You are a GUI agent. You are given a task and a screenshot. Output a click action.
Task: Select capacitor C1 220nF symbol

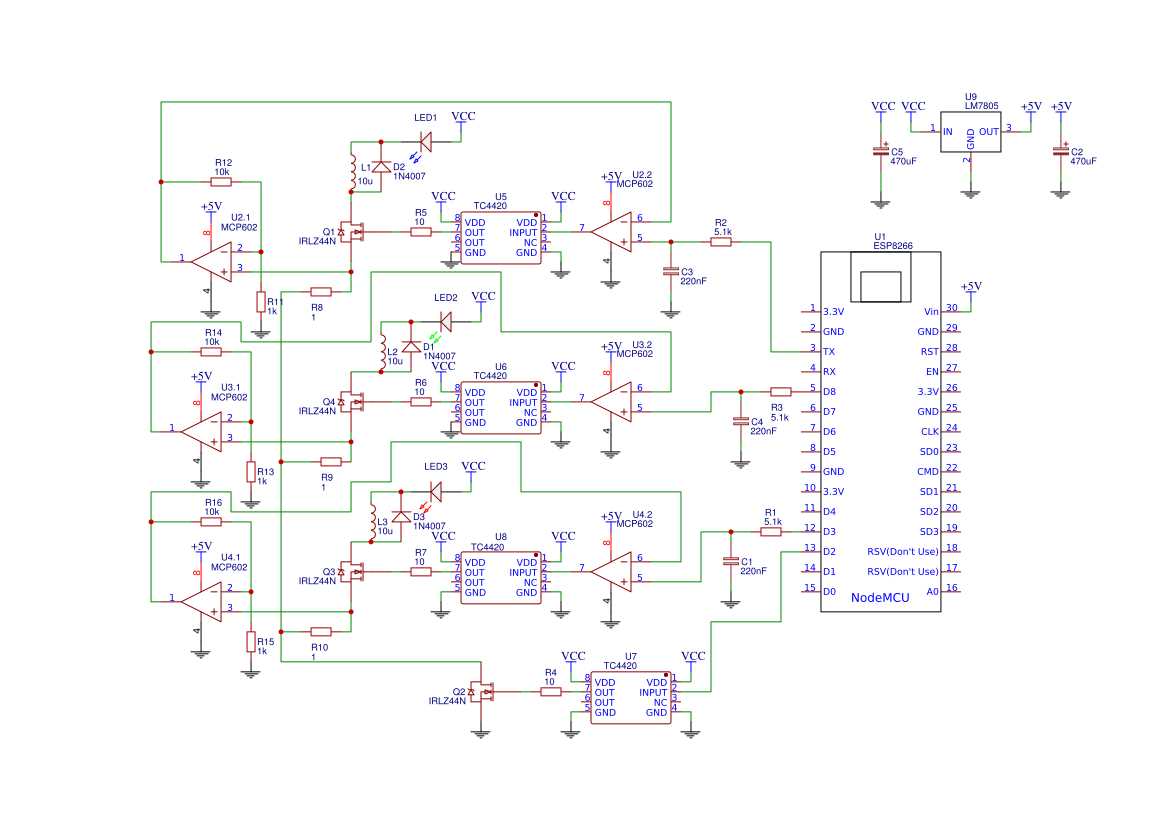click(x=731, y=561)
